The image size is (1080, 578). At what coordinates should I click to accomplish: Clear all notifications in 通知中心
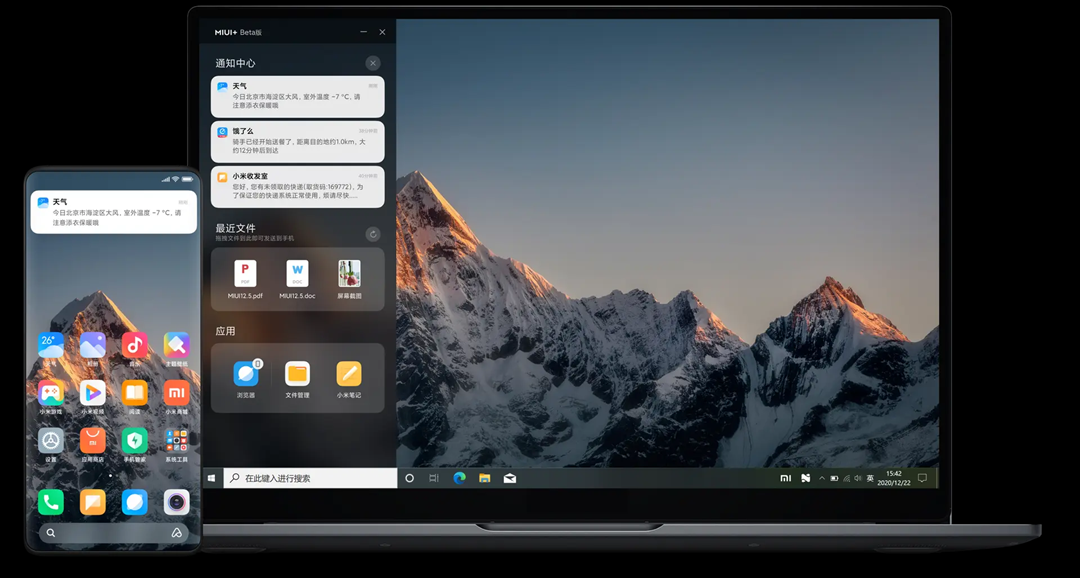point(373,62)
